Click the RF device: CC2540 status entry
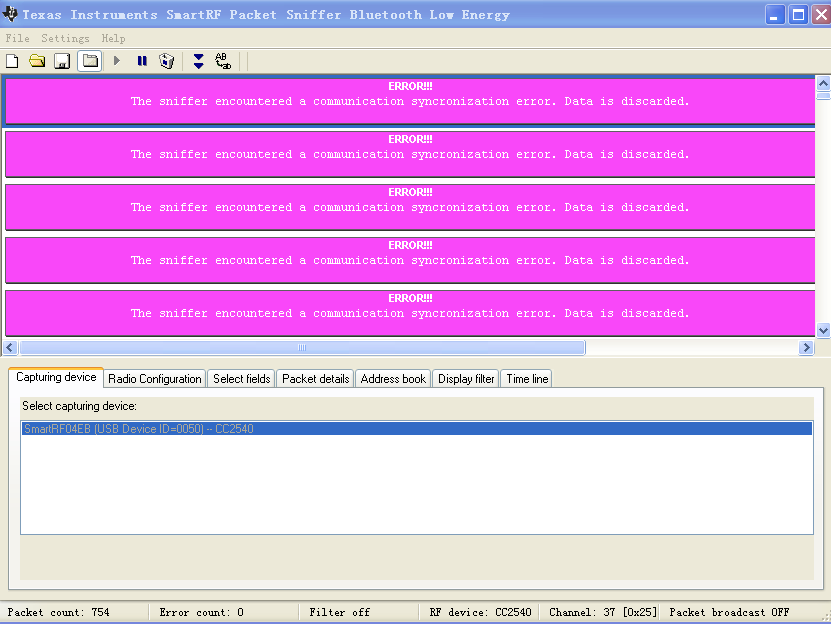Viewport: 831px width, 624px height. (480, 612)
